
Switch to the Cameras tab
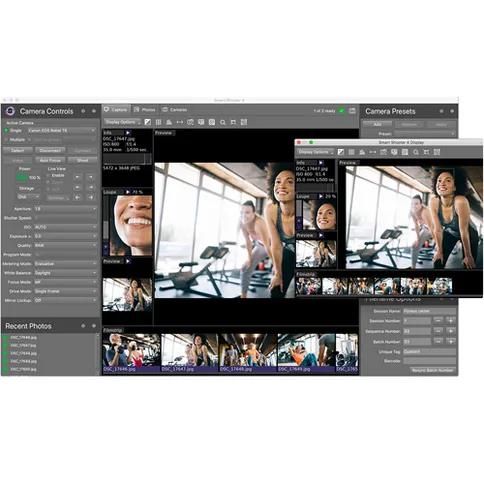175,110
